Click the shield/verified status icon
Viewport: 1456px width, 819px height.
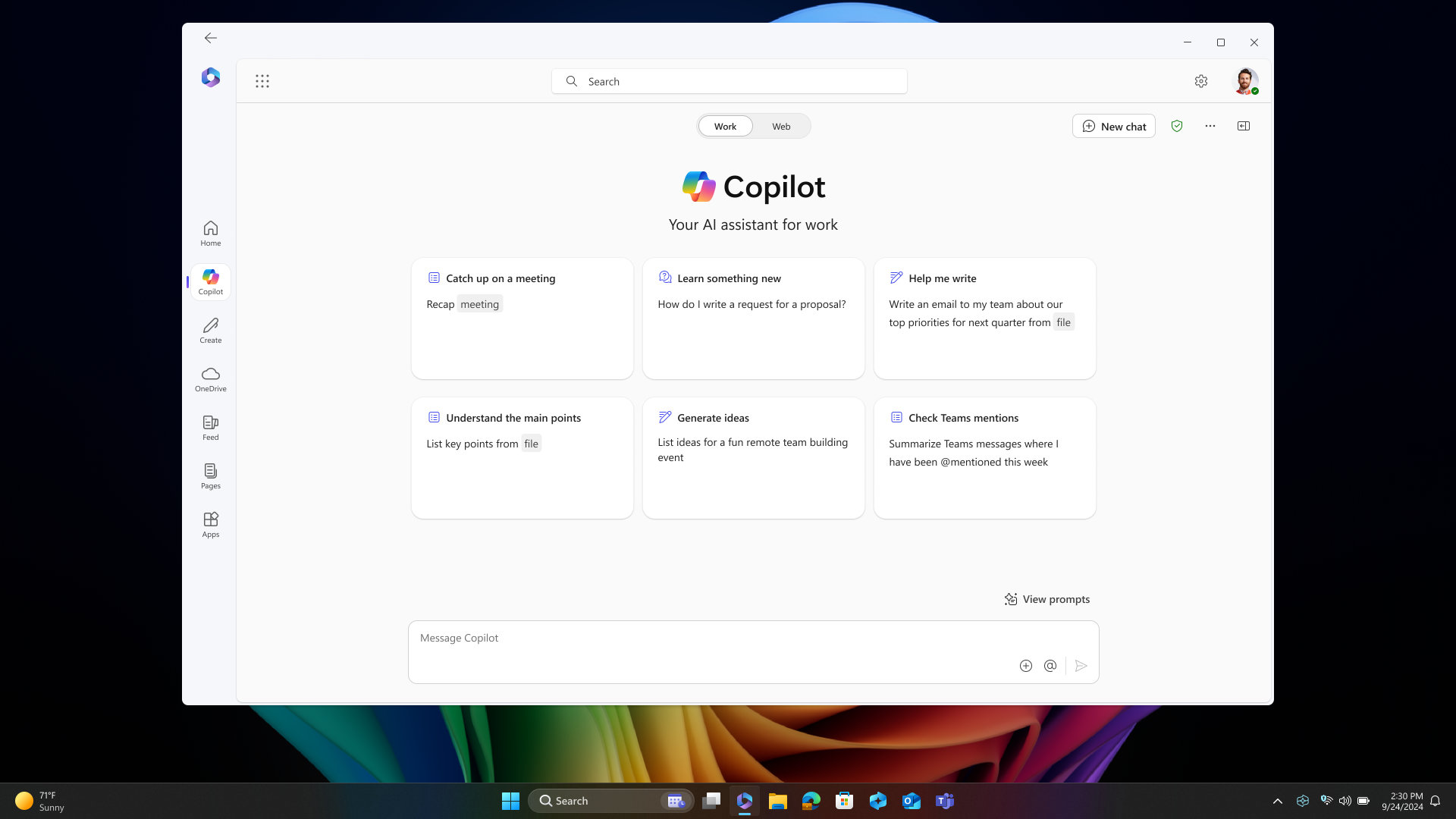pos(1177,126)
